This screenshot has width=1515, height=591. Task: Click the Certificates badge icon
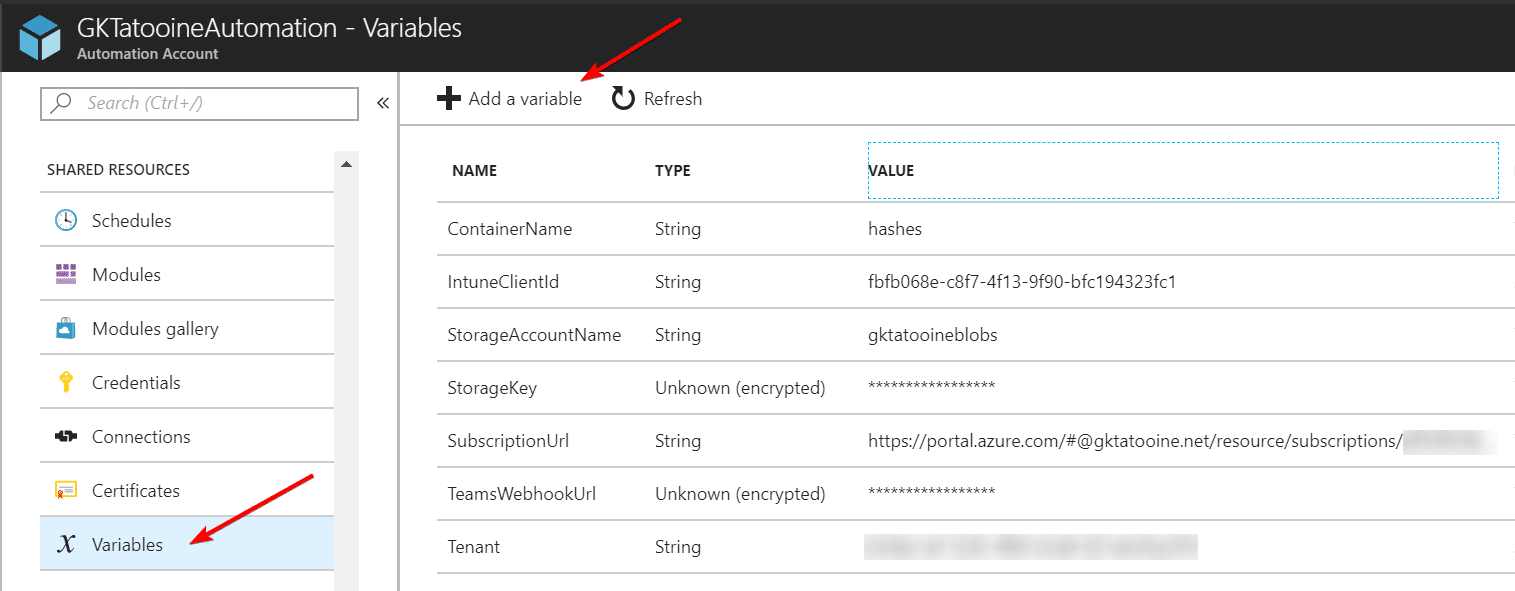point(66,491)
